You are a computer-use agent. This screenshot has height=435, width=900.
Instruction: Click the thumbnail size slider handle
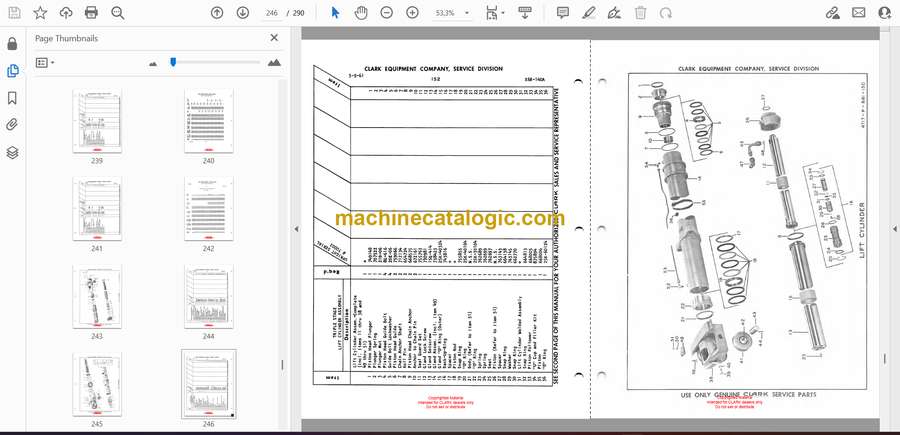click(173, 62)
